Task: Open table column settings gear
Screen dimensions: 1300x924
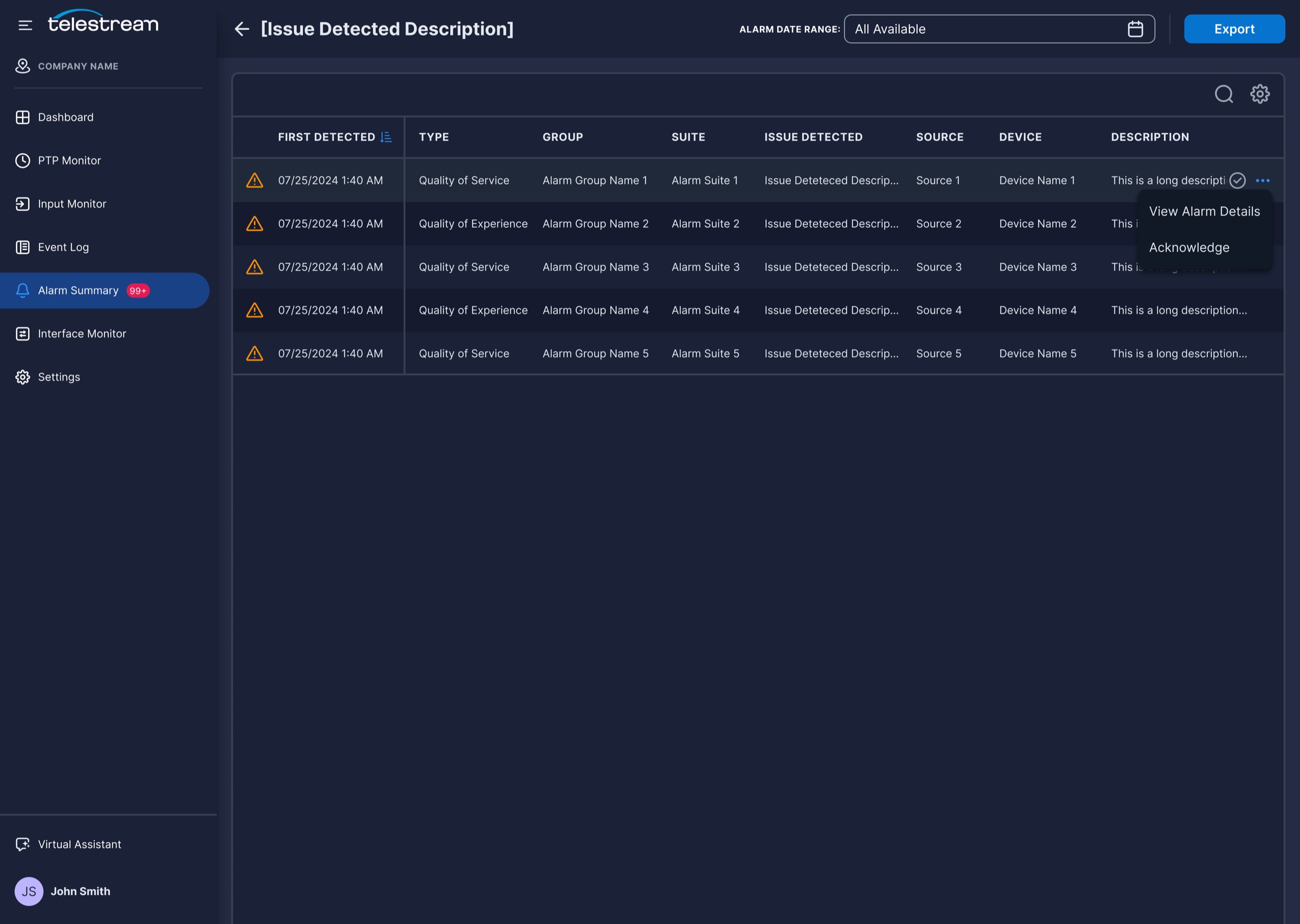Action: coord(1259,94)
